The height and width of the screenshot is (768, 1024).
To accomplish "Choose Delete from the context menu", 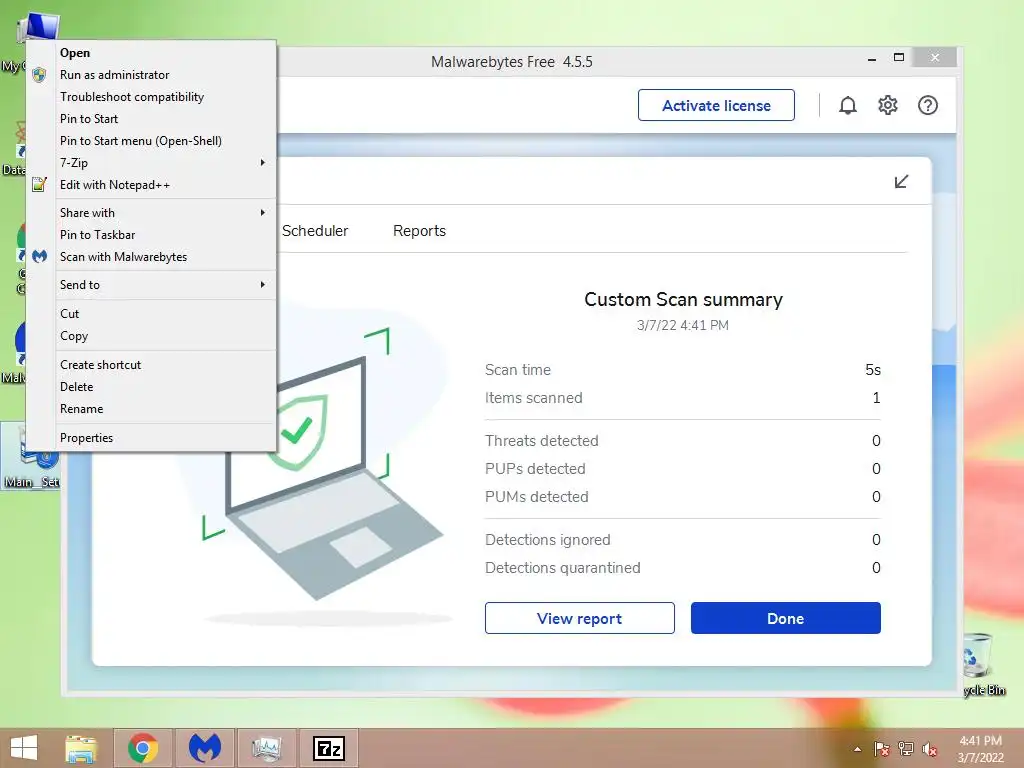I will 151,387.
